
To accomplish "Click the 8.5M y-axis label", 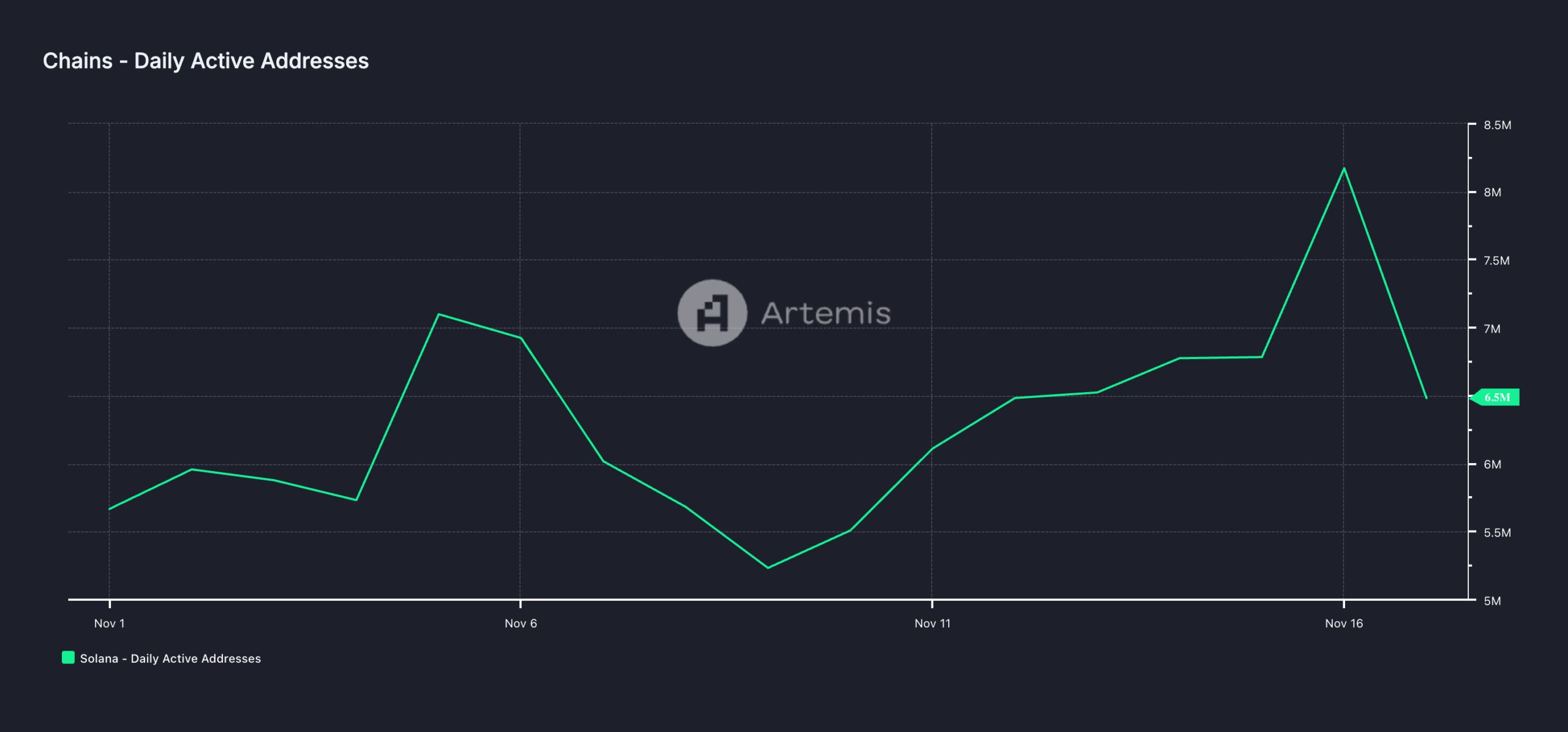I will coord(1497,125).
